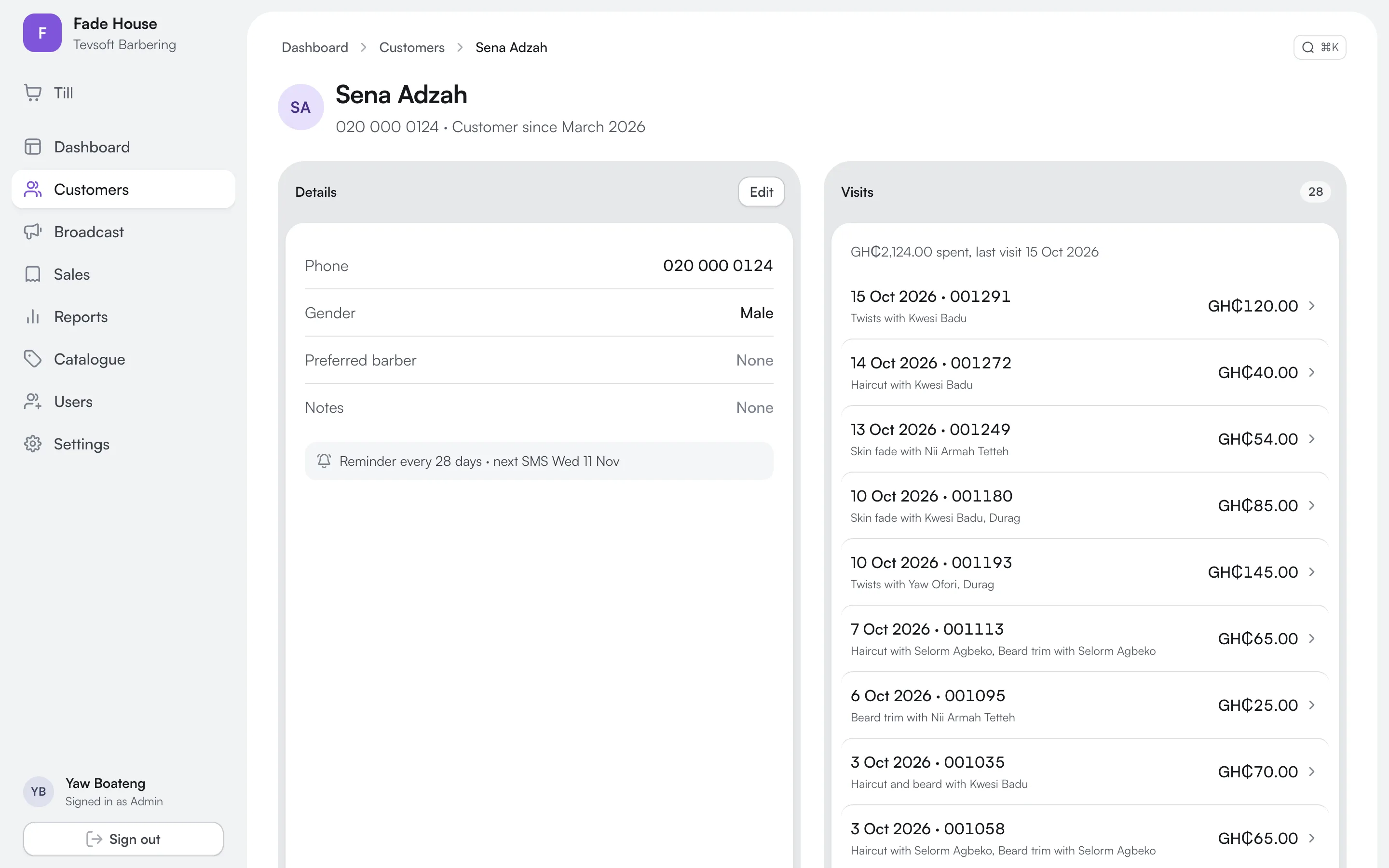Click the Reports bar chart icon
Viewport: 1389px width, 868px height.
(x=33, y=317)
